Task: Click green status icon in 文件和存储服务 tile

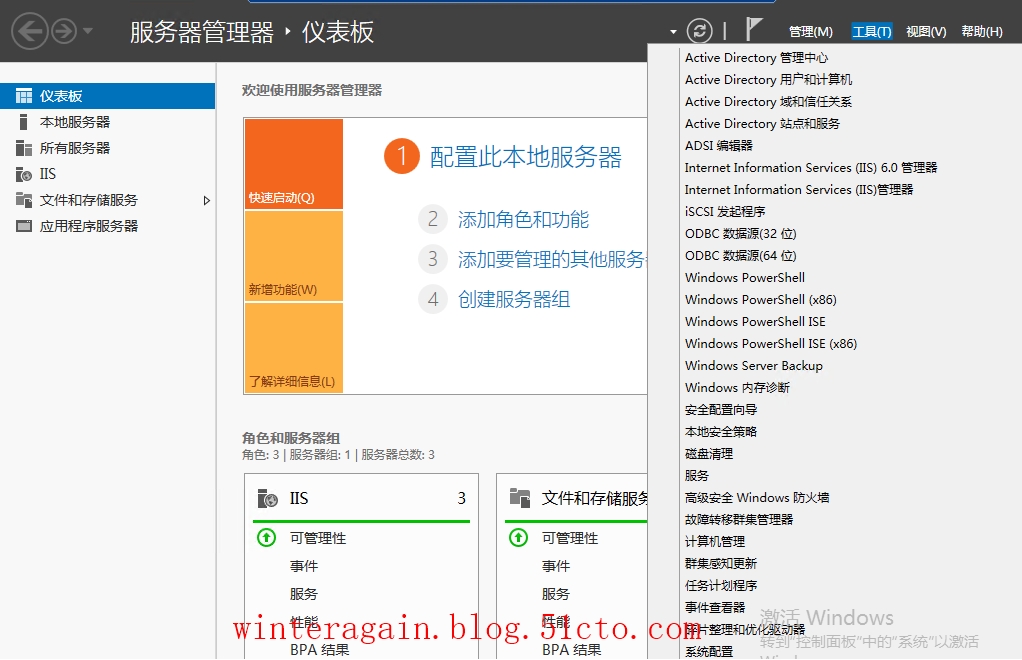Action: click(519, 538)
